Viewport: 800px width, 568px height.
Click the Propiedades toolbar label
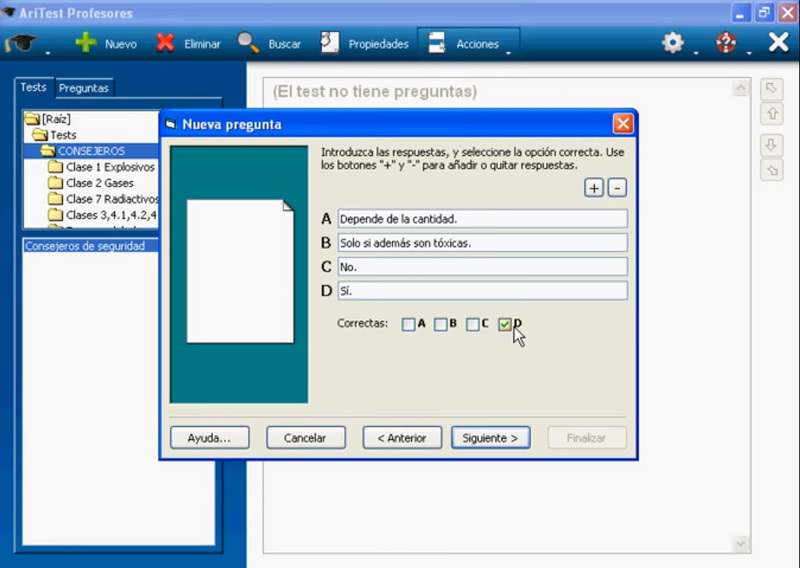point(379,44)
